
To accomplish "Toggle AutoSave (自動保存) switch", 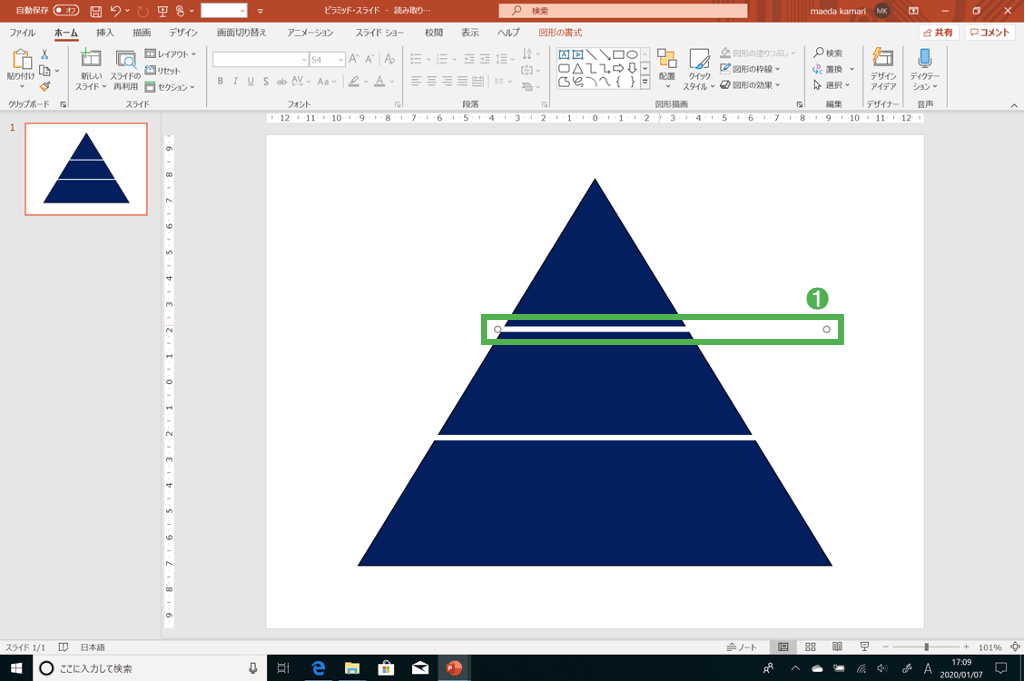I will (66, 10).
